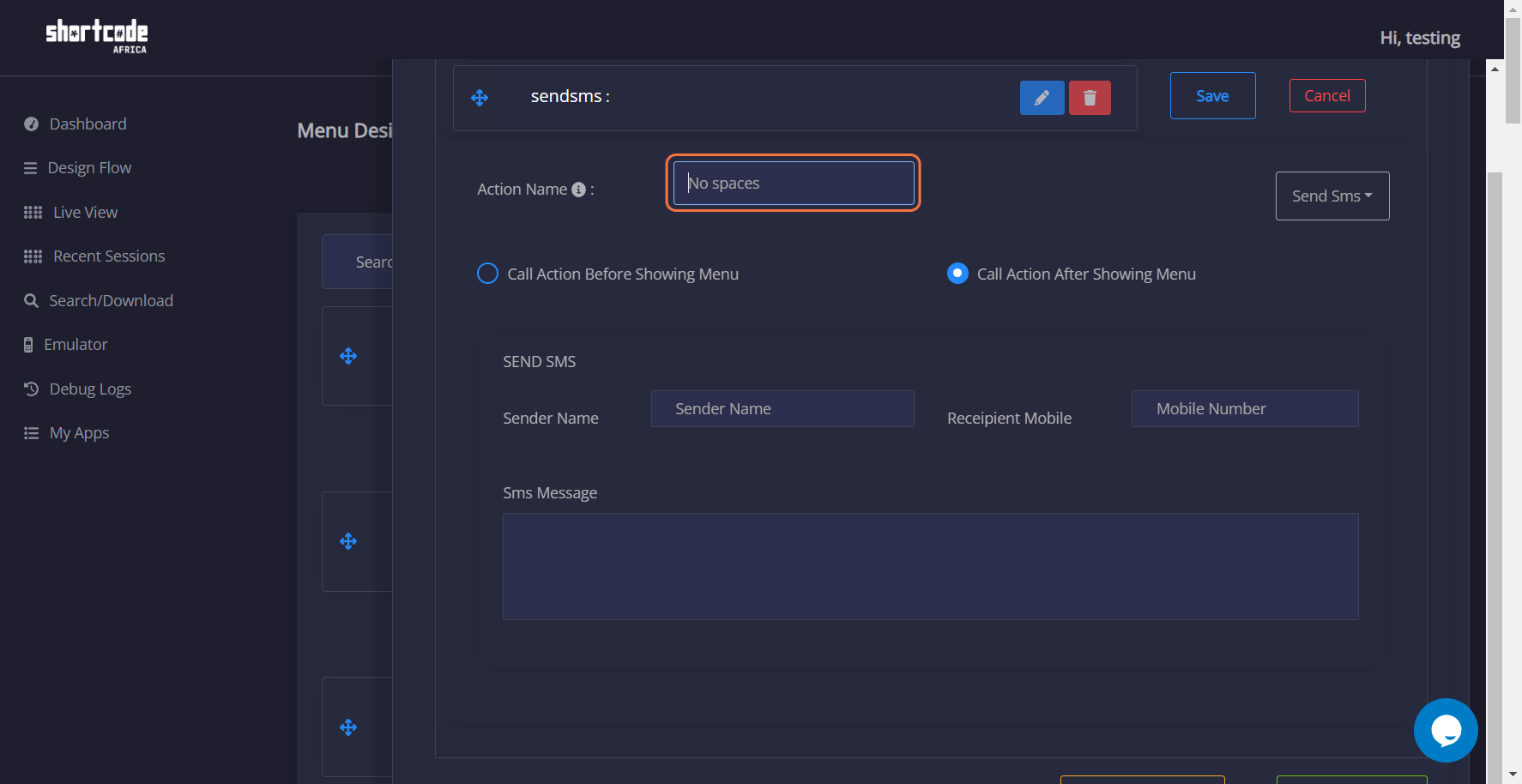Viewport: 1522px width, 784px height.
Task: Click the Live View grid icon
Action: 33,213
